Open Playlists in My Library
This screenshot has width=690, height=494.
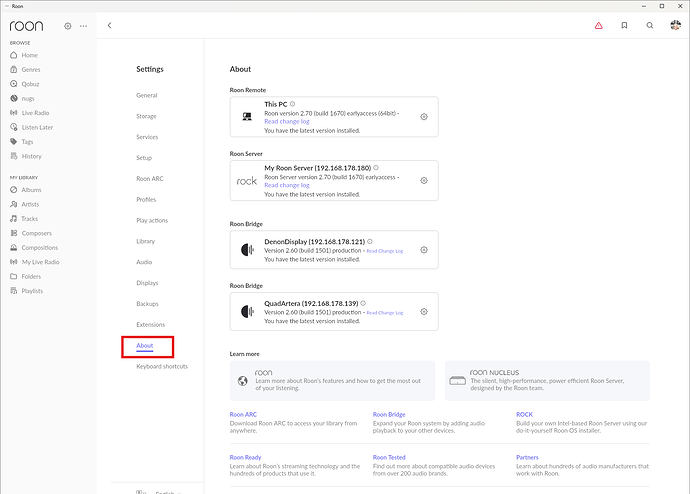(x=27, y=291)
